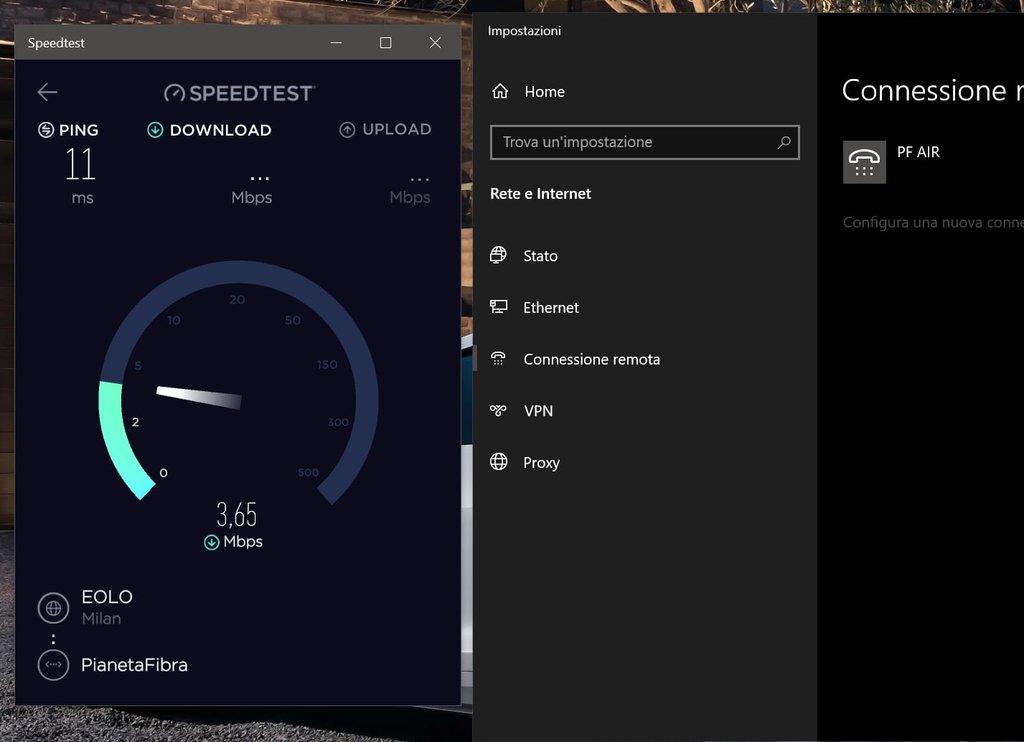Viewport: 1024px width, 742px height.
Task: Click the Upload arrow icon
Action: click(x=347, y=130)
